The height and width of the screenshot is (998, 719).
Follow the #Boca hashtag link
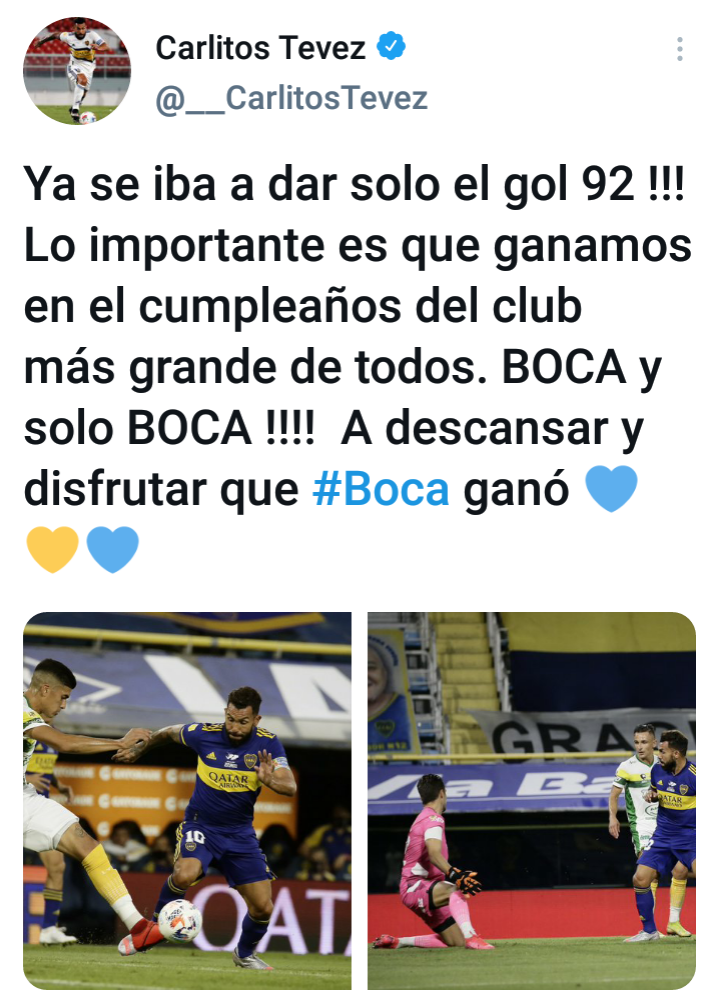pos(381,490)
